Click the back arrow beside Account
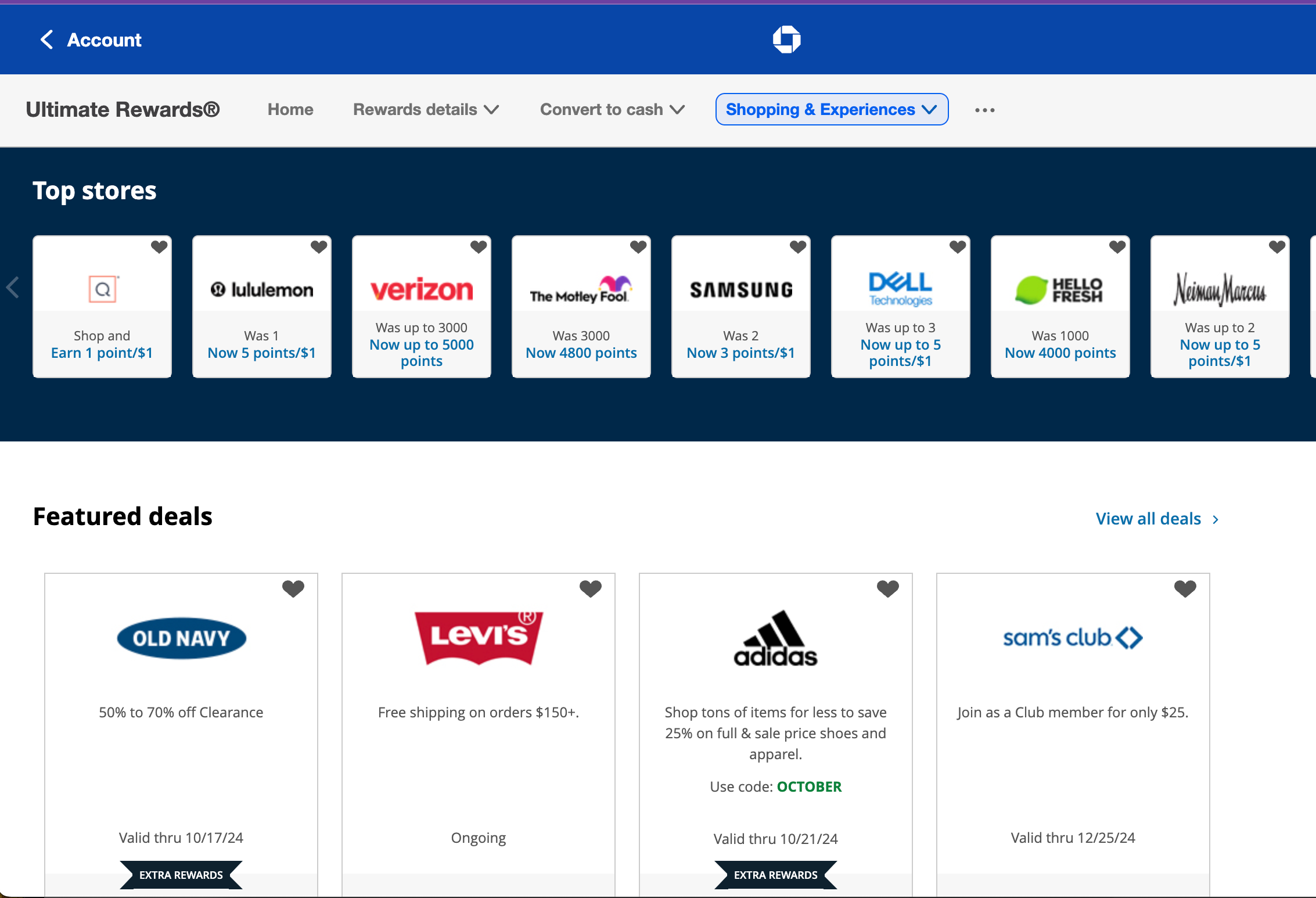 tap(47, 39)
